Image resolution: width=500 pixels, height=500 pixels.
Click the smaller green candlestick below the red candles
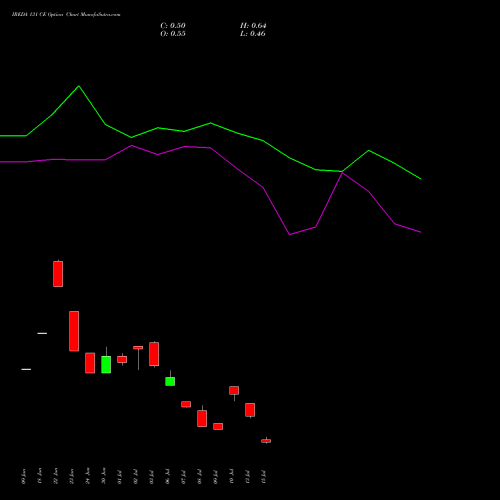pyautogui.click(x=170, y=381)
